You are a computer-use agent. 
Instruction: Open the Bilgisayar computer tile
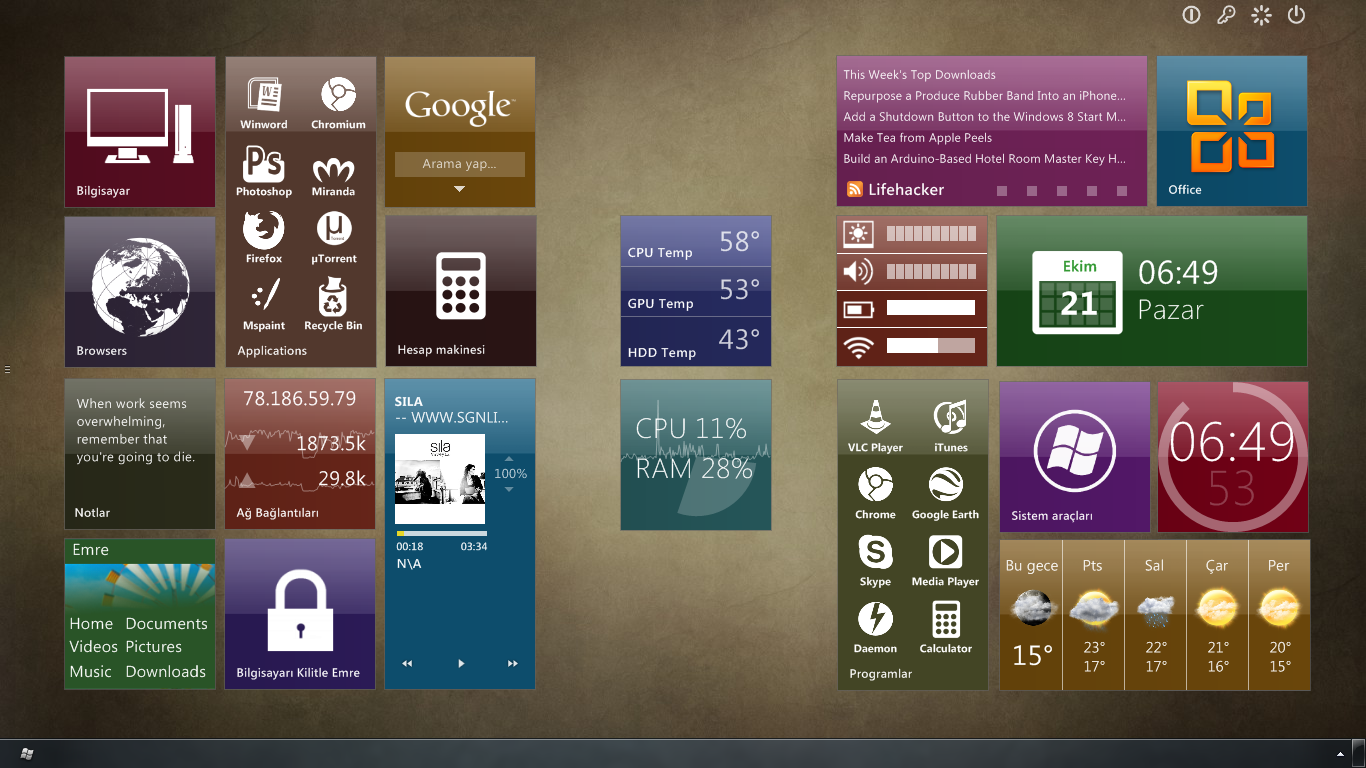coord(140,132)
